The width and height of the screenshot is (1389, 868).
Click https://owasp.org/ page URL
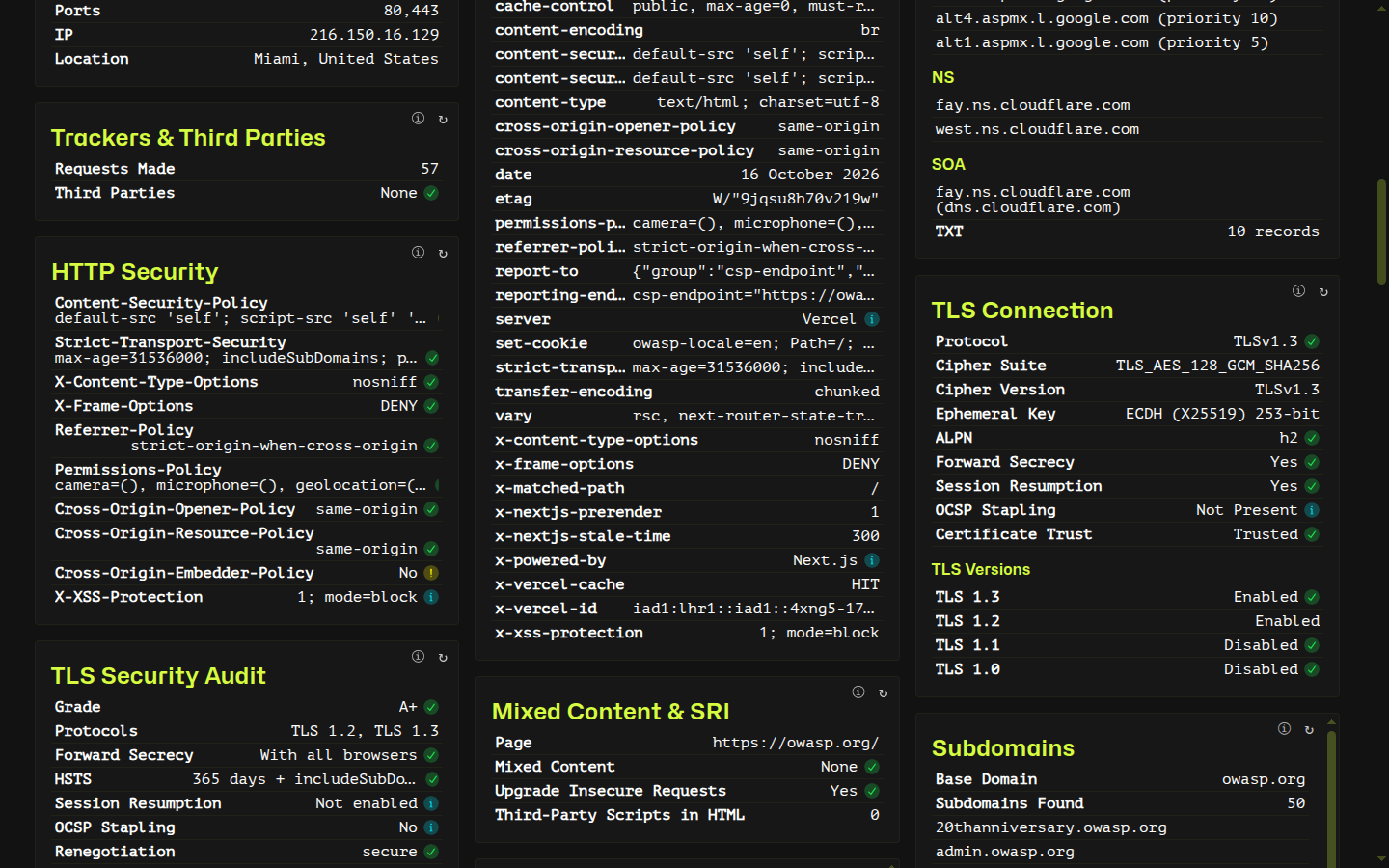796,743
